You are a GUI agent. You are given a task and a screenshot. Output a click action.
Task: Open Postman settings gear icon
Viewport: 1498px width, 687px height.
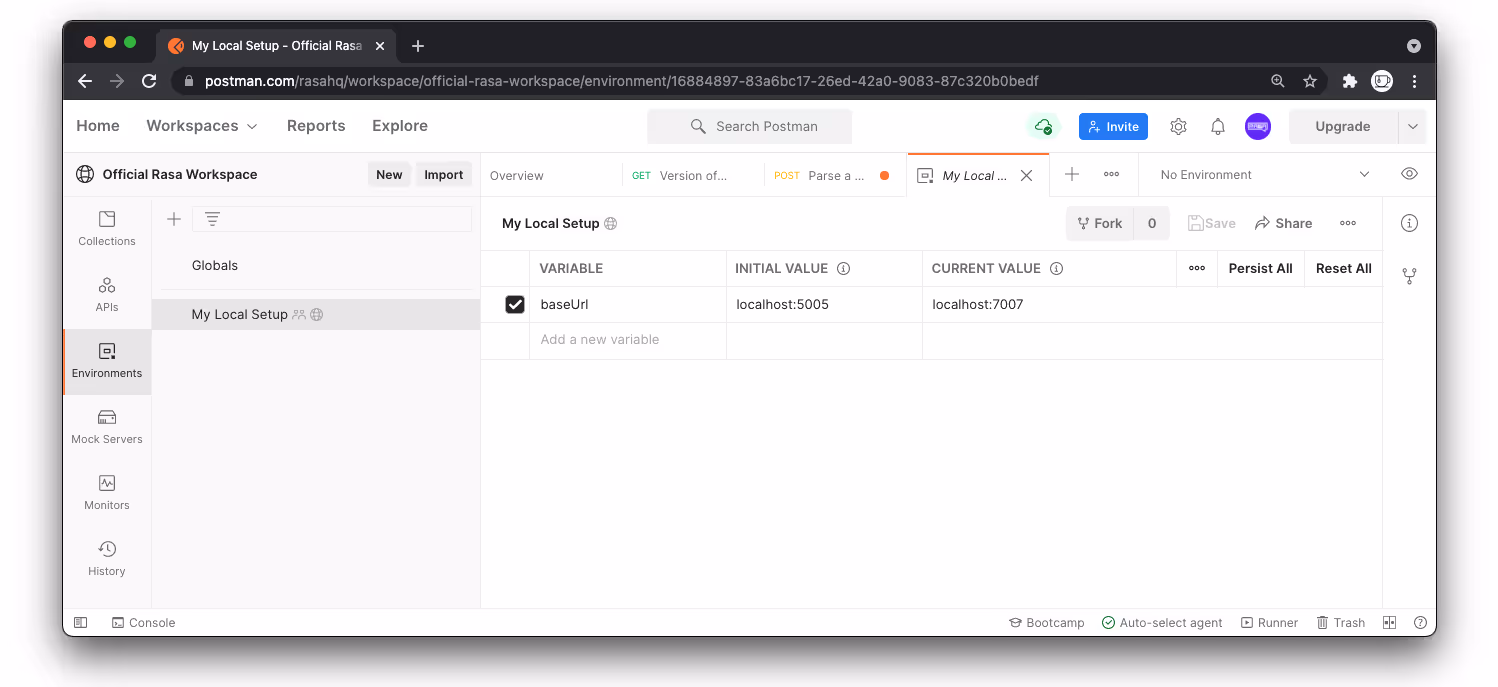(1178, 126)
